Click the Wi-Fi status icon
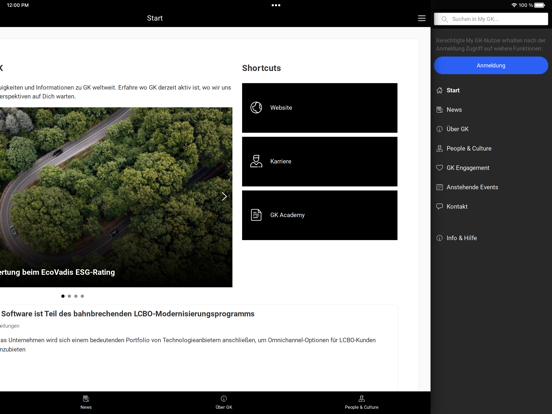Image resolution: width=552 pixels, height=414 pixels. pyautogui.click(x=514, y=5)
